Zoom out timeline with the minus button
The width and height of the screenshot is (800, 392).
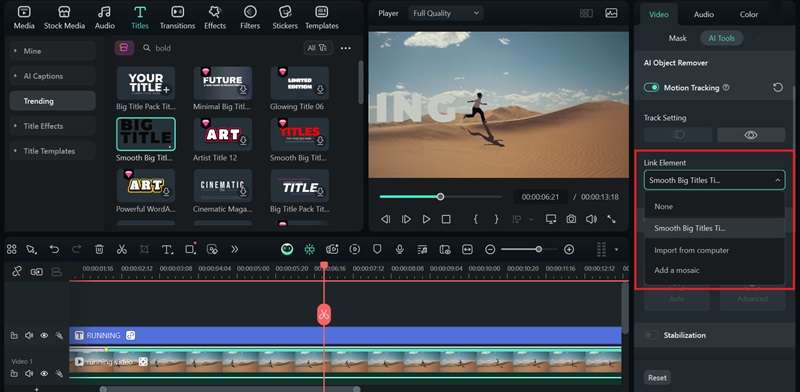(x=490, y=249)
